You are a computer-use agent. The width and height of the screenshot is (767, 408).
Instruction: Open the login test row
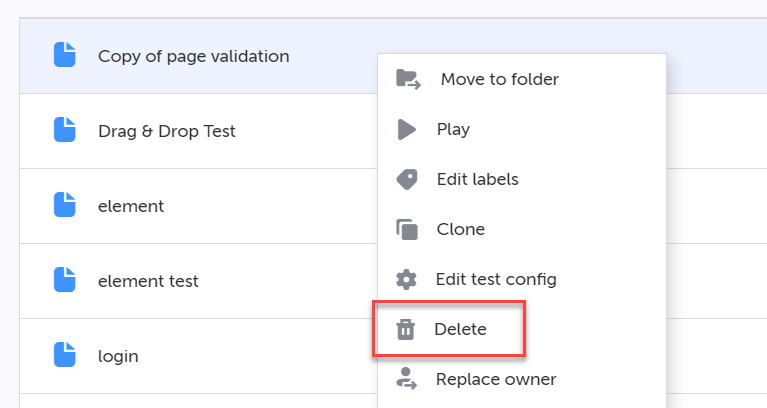118,357
